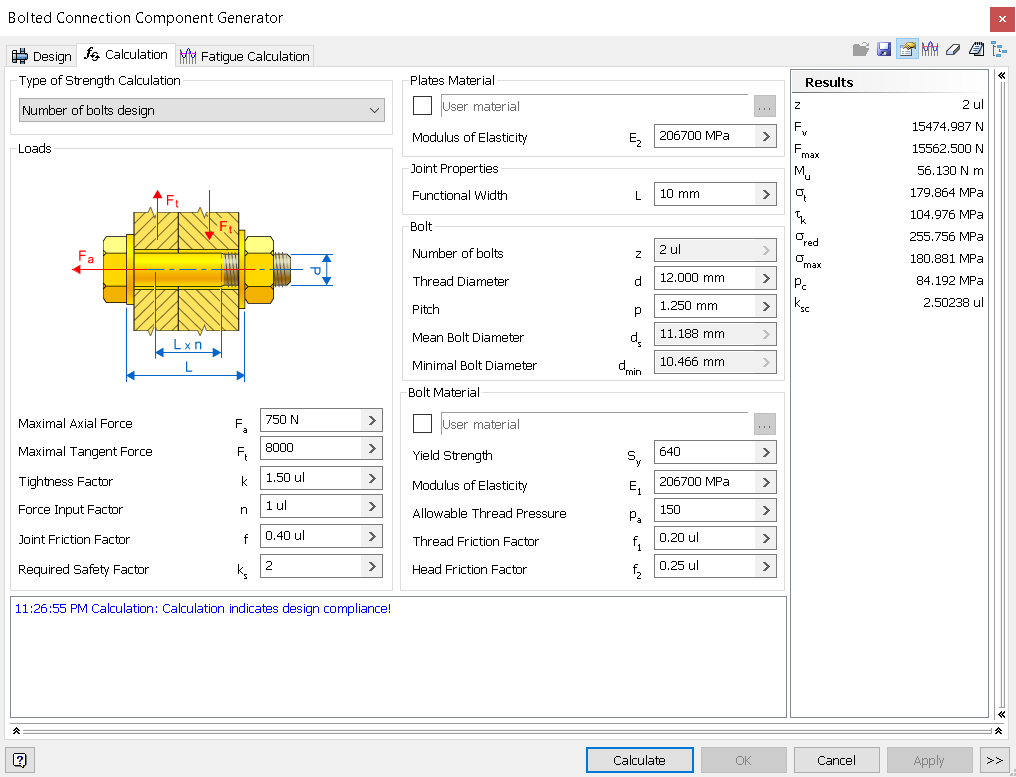Switch to the Fatigue Calculation tab
Screen dimensions: 1016x777
(244, 55)
